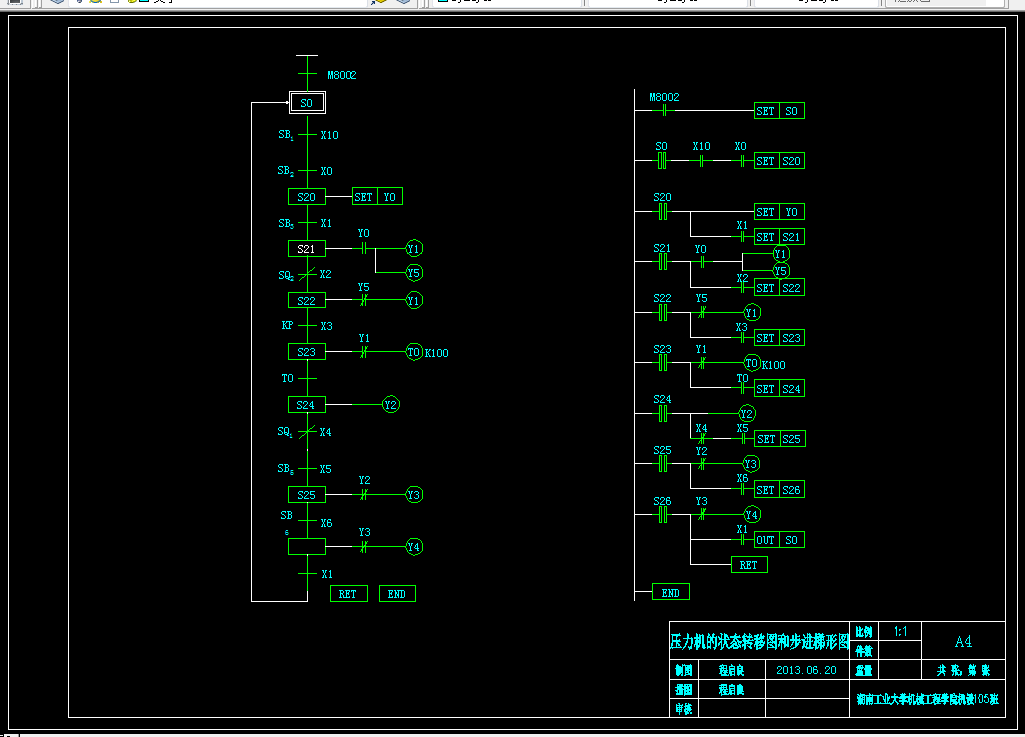The height and width of the screenshot is (737, 1025).
Task: Click the SET S21 box in ladder diagram
Action: [779, 237]
